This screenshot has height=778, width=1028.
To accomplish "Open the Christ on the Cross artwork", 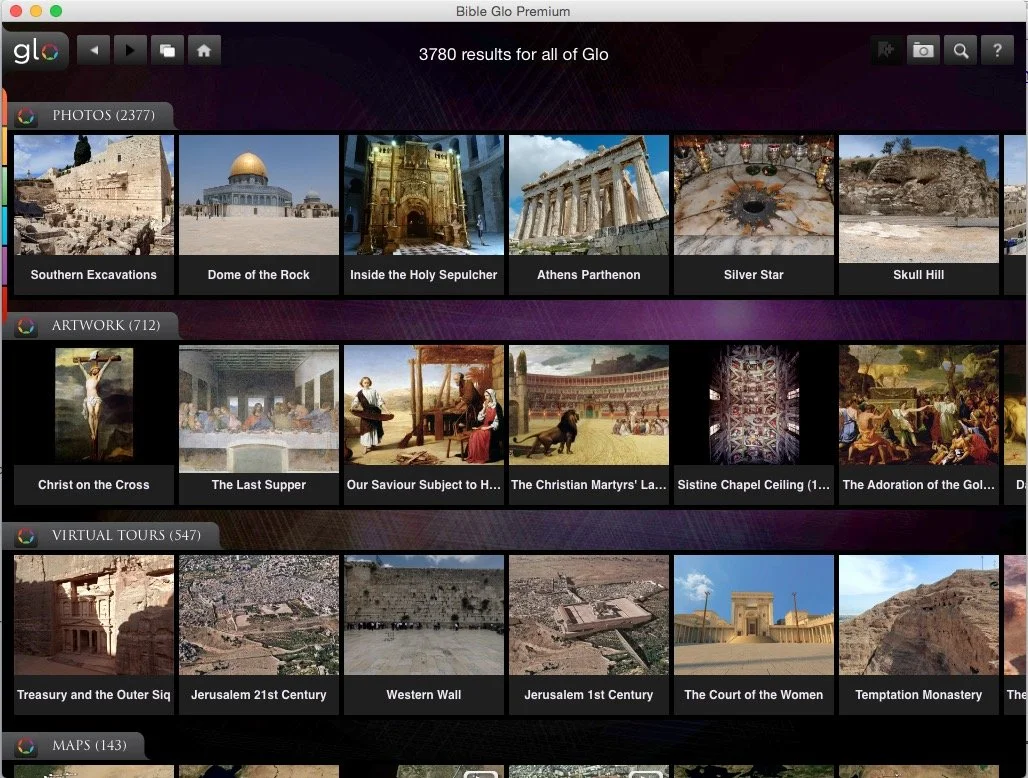I will (94, 425).
